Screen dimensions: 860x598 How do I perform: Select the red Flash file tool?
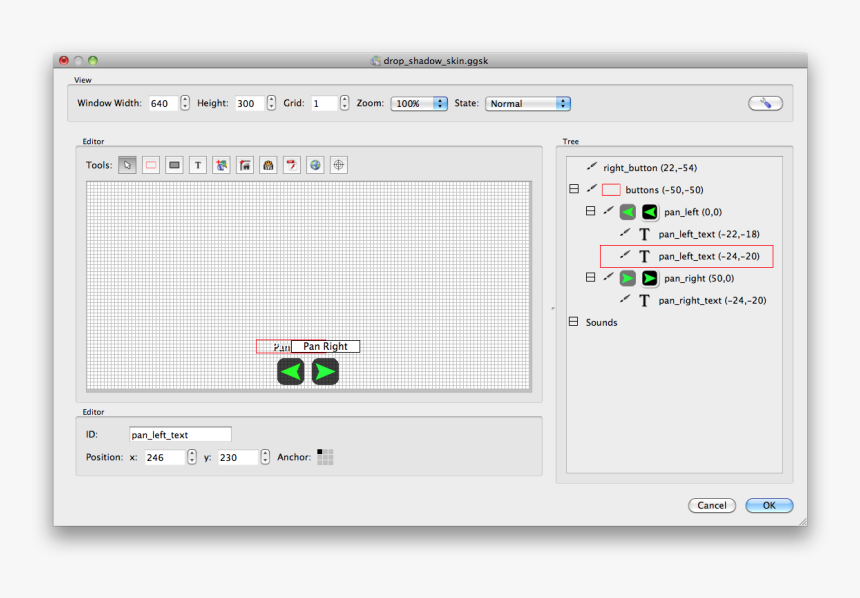(292, 165)
